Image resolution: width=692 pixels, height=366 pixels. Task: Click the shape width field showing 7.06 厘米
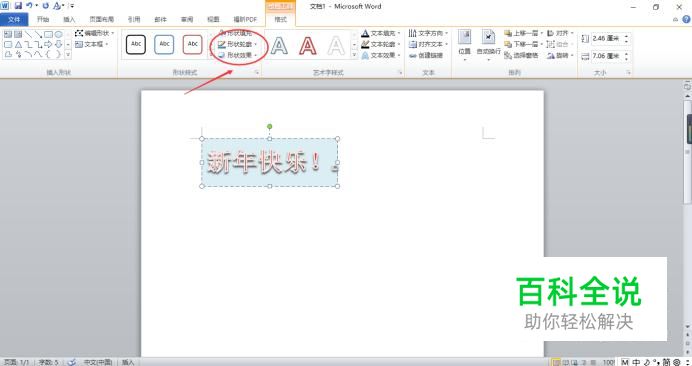click(x=606, y=56)
